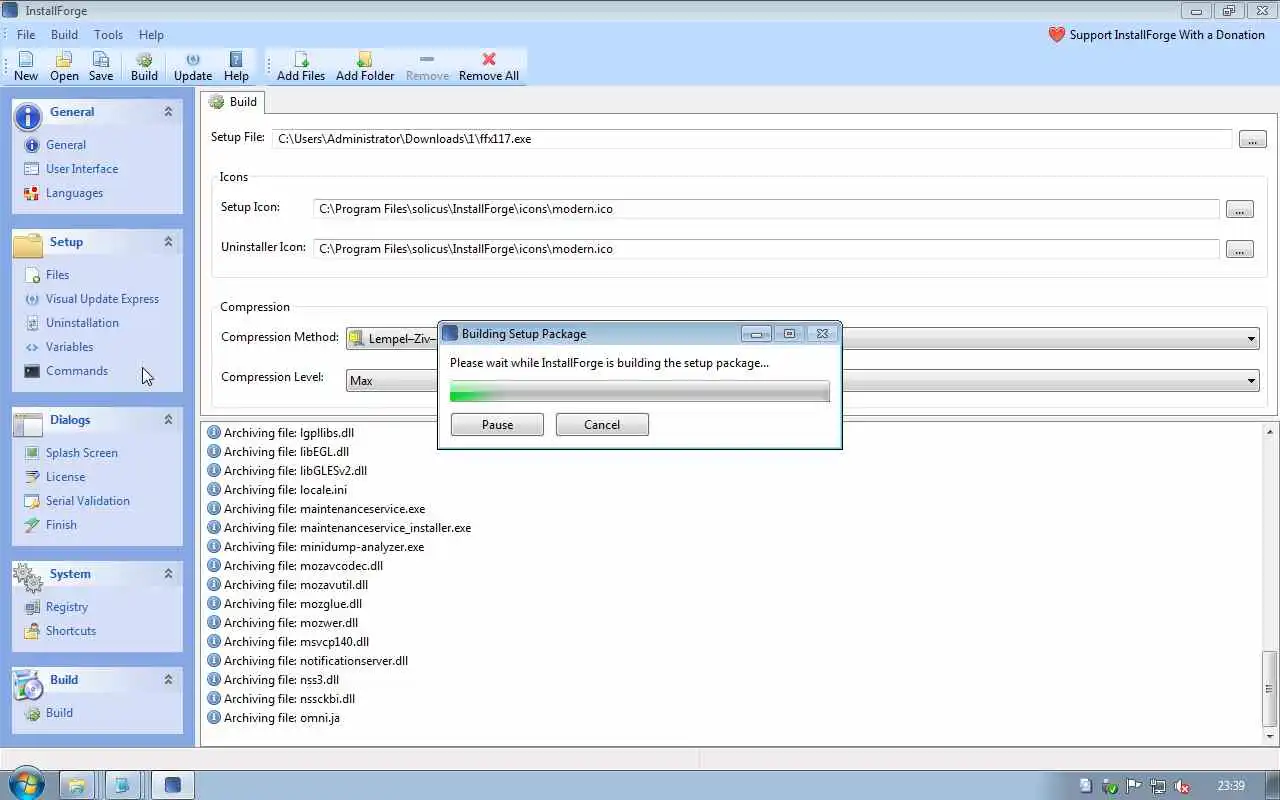
Task: Open the Help menu
Action: click(151, 35)
